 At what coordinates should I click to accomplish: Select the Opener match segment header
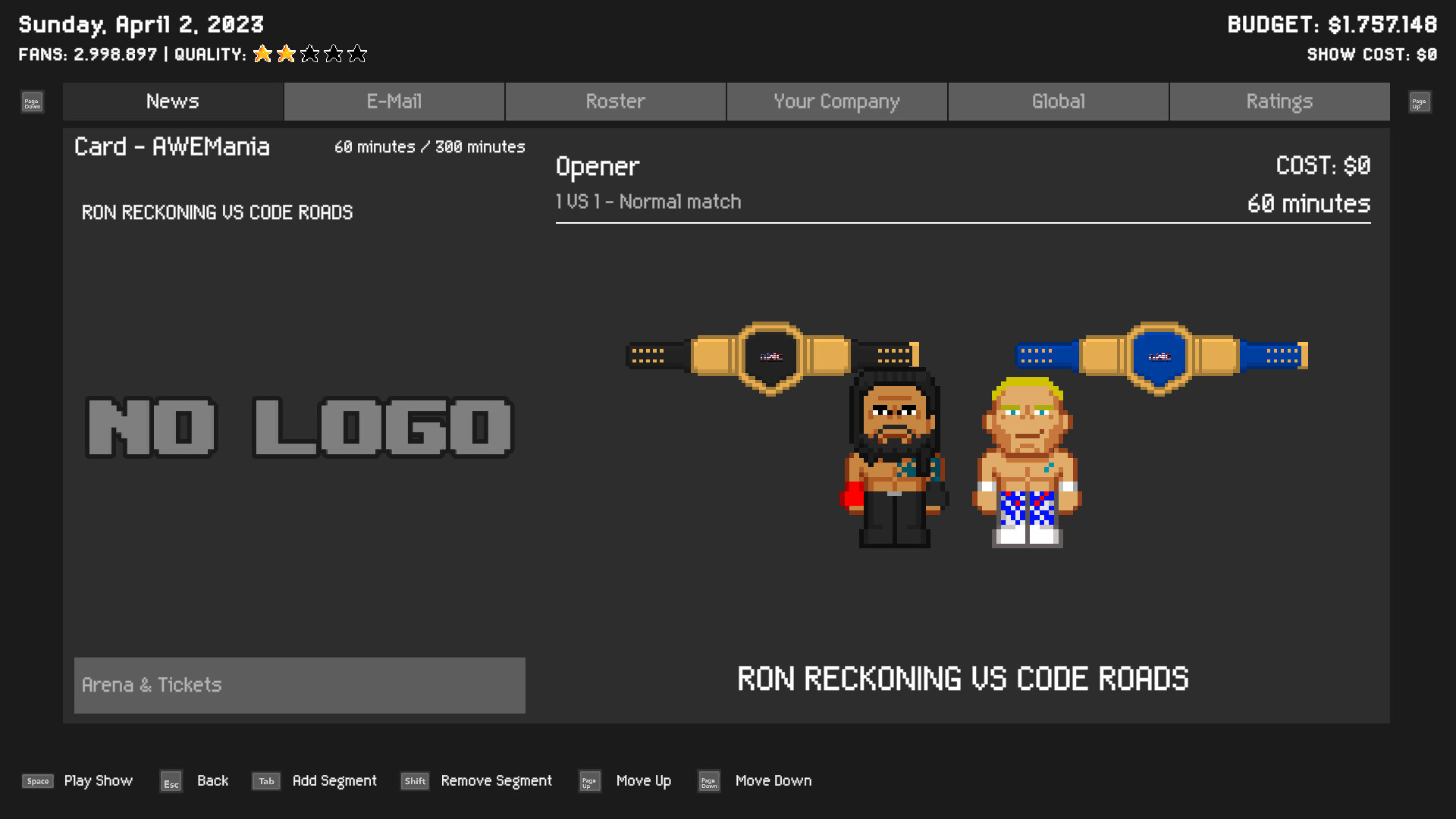coord(598,166)
